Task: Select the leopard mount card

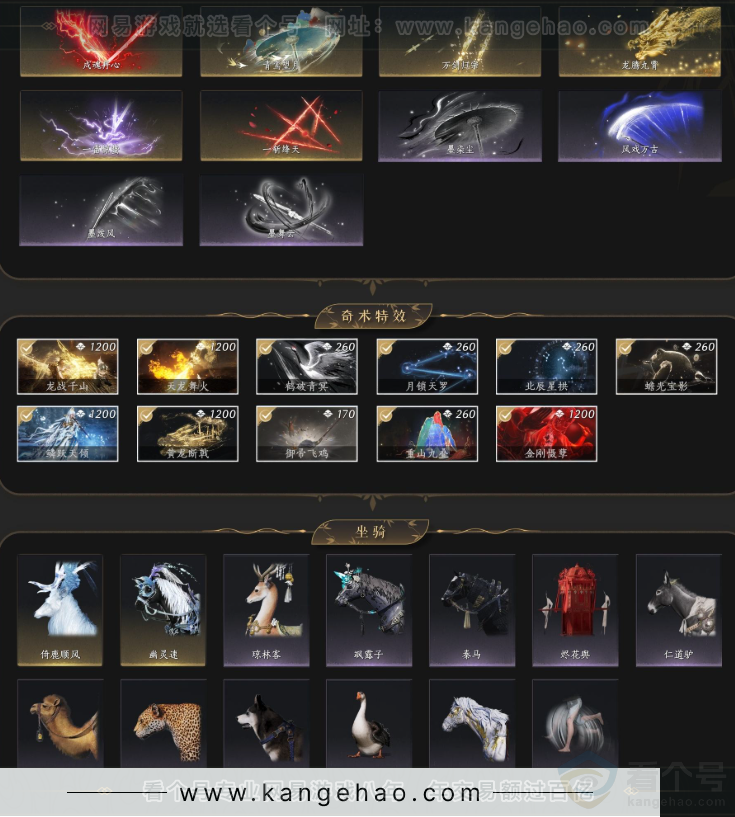Action: click(x=163, y=723)
